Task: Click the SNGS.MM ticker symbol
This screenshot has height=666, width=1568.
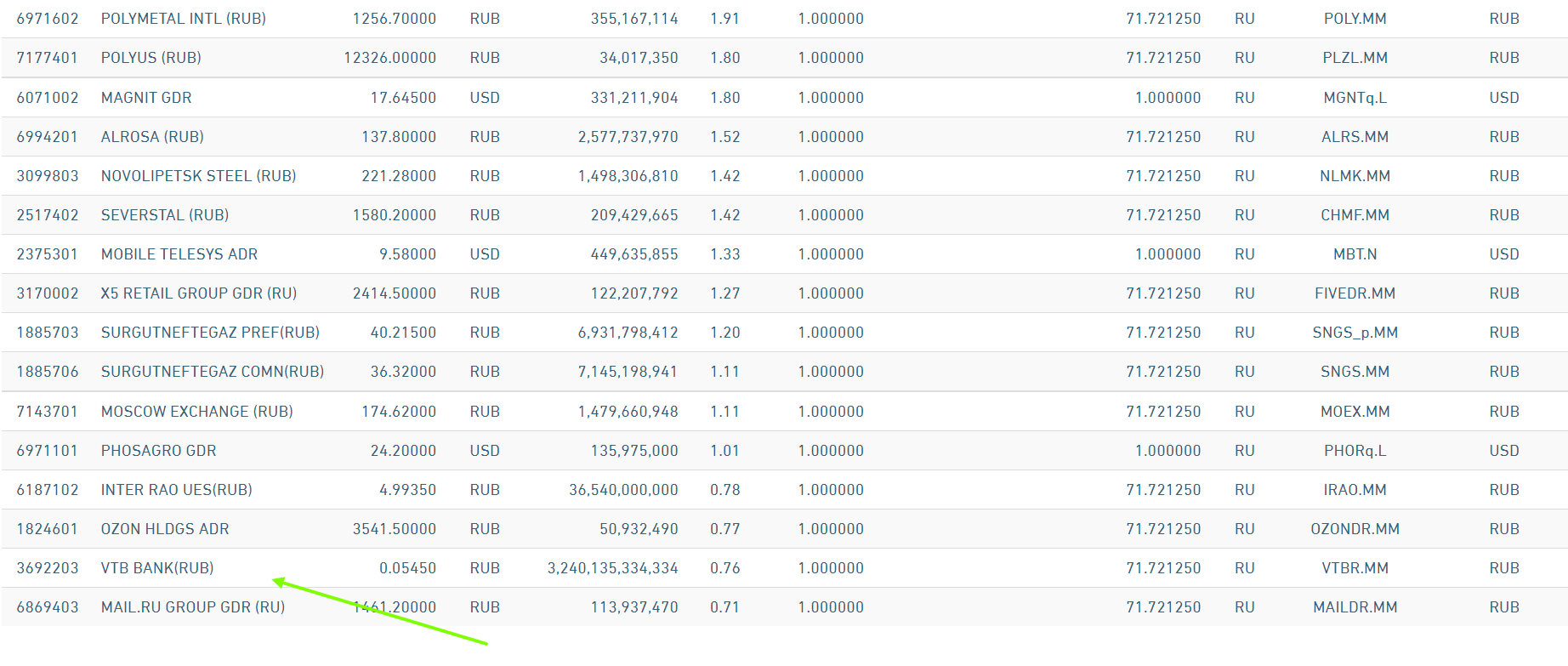Action: click(x=1355, y=372)
